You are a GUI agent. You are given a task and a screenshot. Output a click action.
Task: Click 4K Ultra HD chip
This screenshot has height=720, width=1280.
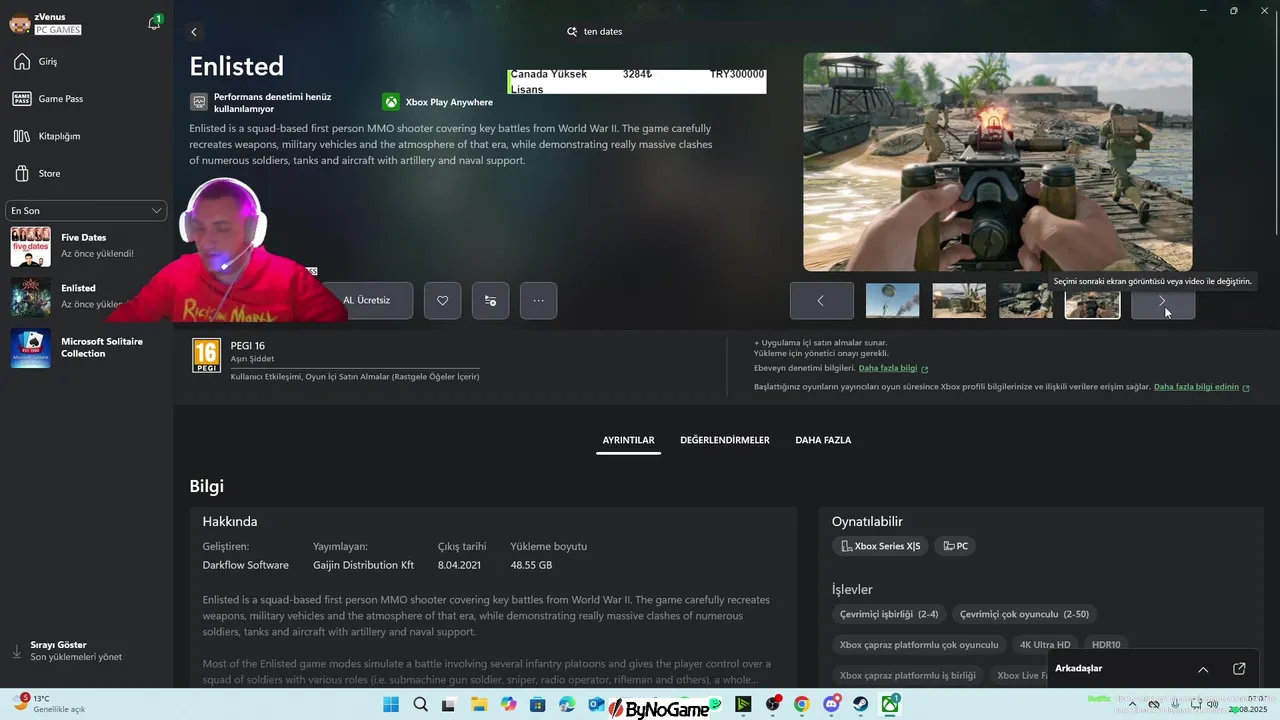pos(1045,645)
